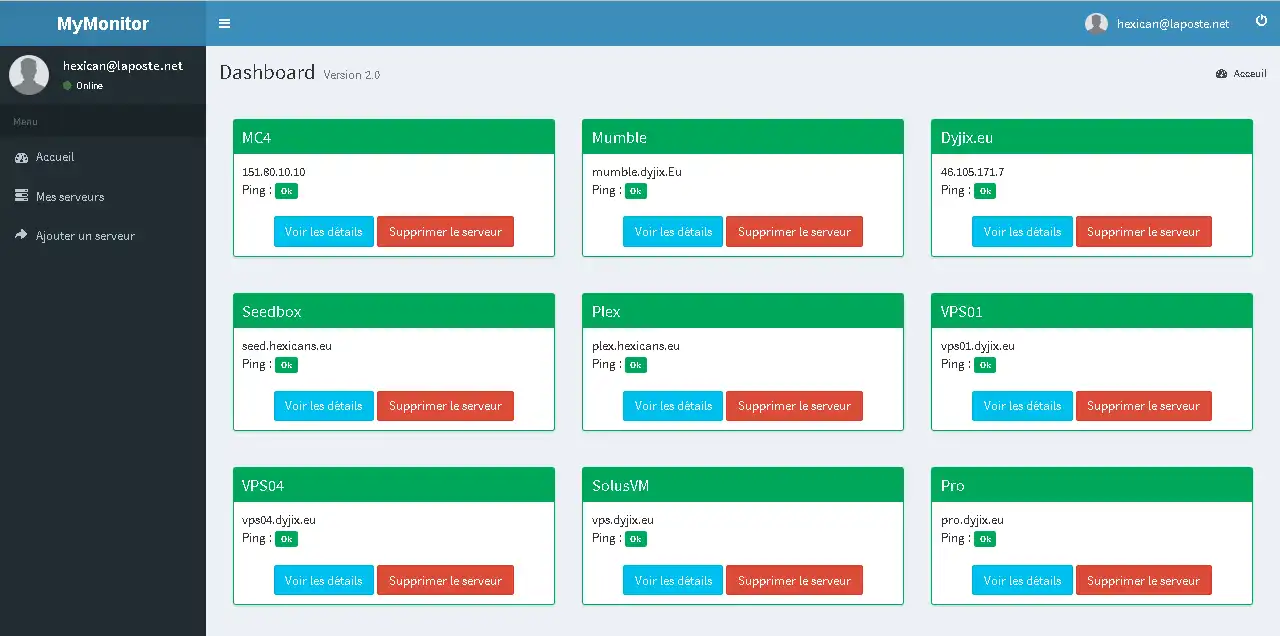
Task: Delete the Seedbox server
Action: [445, 406]
